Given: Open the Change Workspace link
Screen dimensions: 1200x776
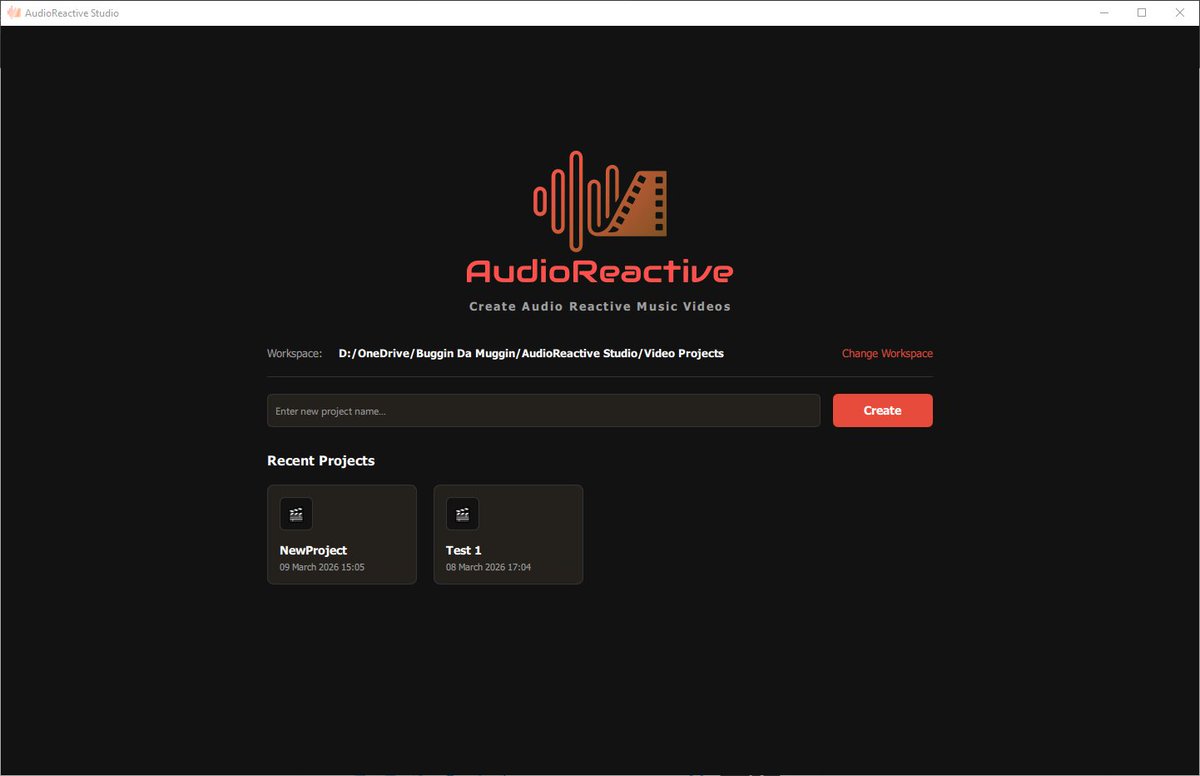Looking at the screenshot, I should (887, 354).
